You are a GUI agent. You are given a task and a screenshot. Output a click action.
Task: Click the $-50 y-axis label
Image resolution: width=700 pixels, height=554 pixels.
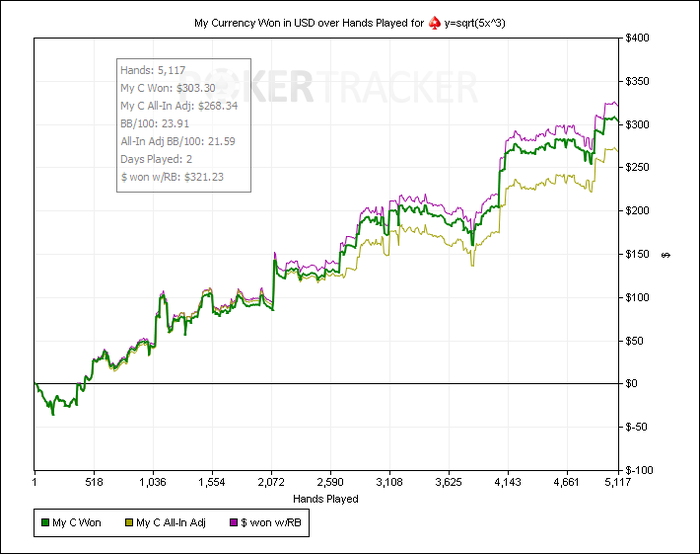pyautogui.click(x=636, y=427)
